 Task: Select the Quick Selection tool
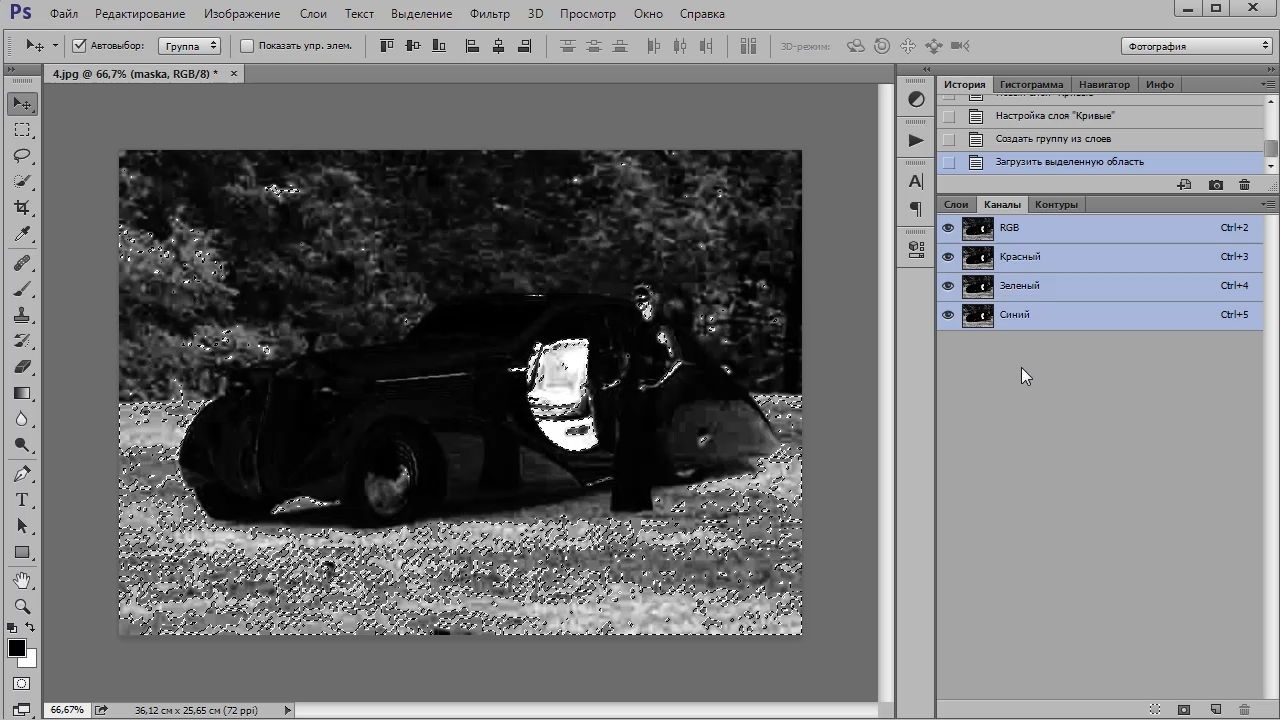click(22, 182)
